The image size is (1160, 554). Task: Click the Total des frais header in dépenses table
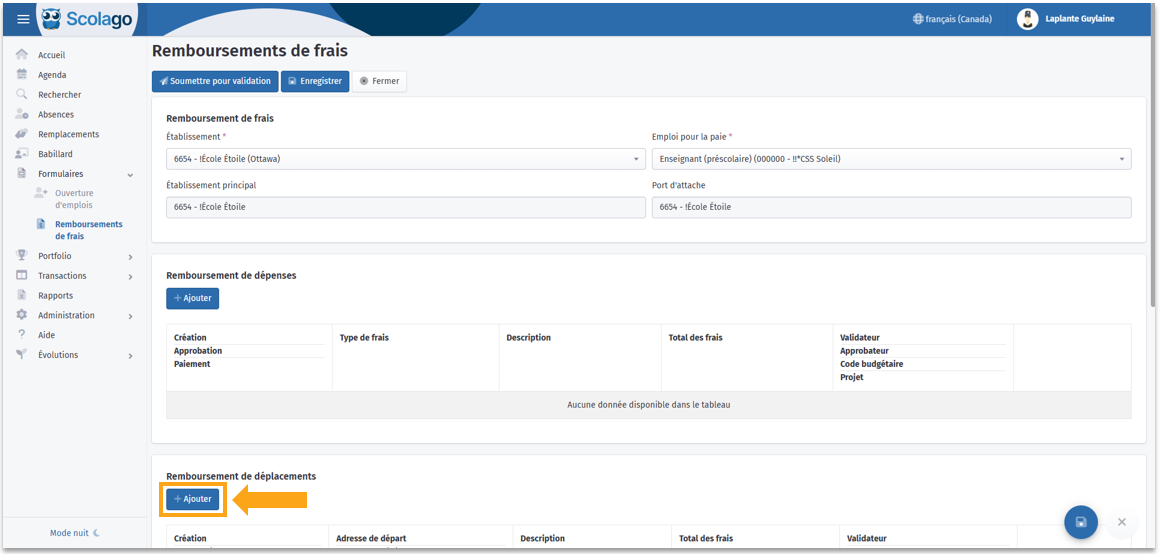pos(695,337)
